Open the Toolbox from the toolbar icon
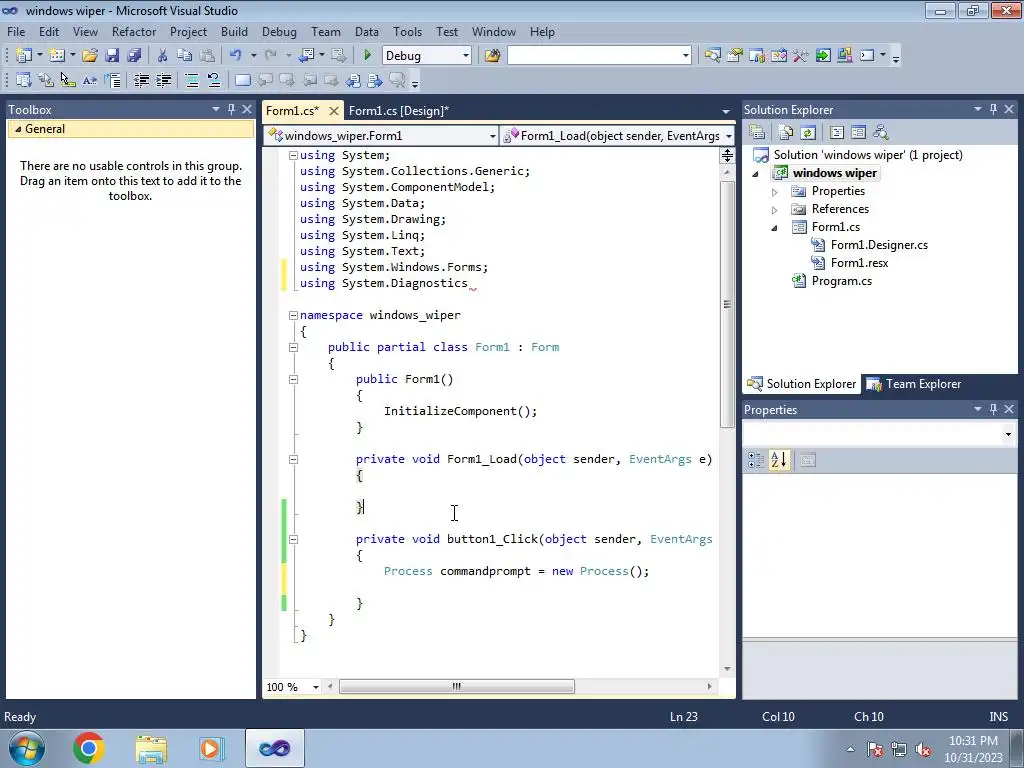 point(801,56)
